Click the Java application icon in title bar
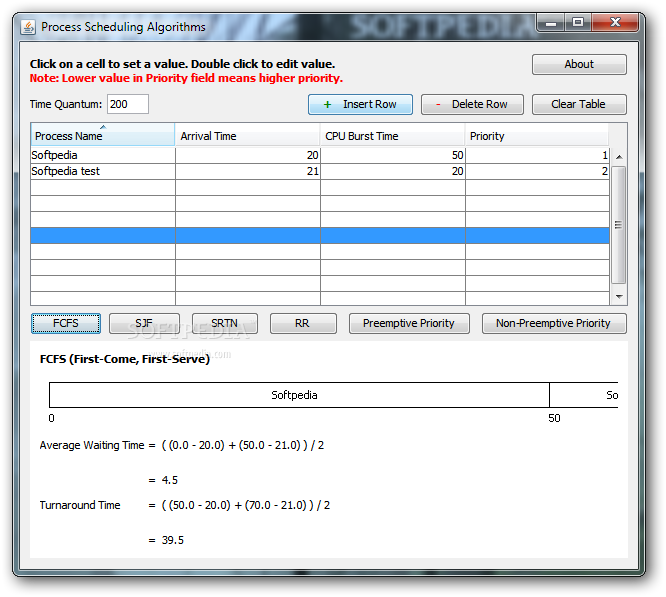The width and height of the screenshot is (666, 597). (28, 27)
